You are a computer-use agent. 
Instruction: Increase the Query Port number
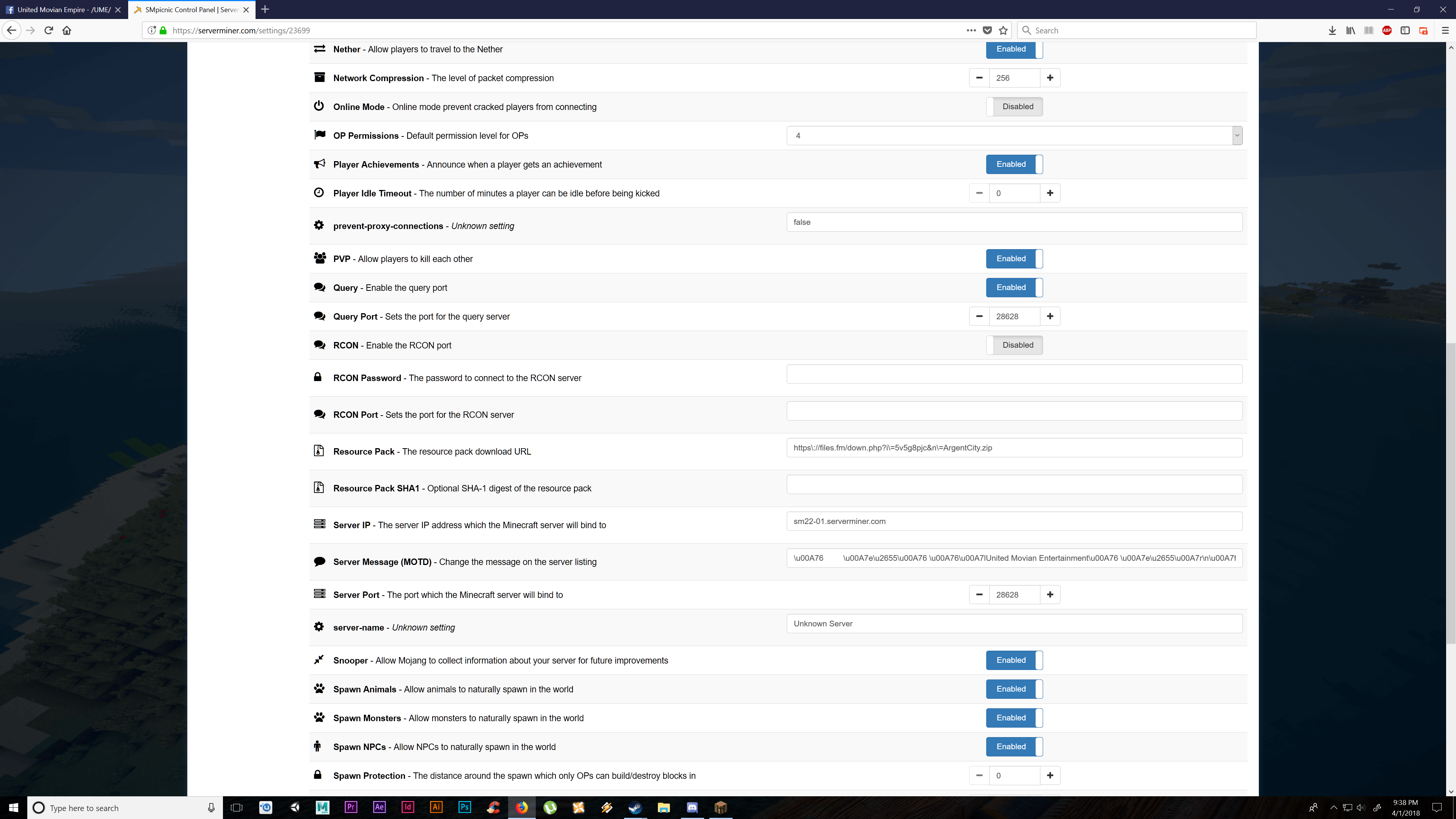tap(1050, 317)
